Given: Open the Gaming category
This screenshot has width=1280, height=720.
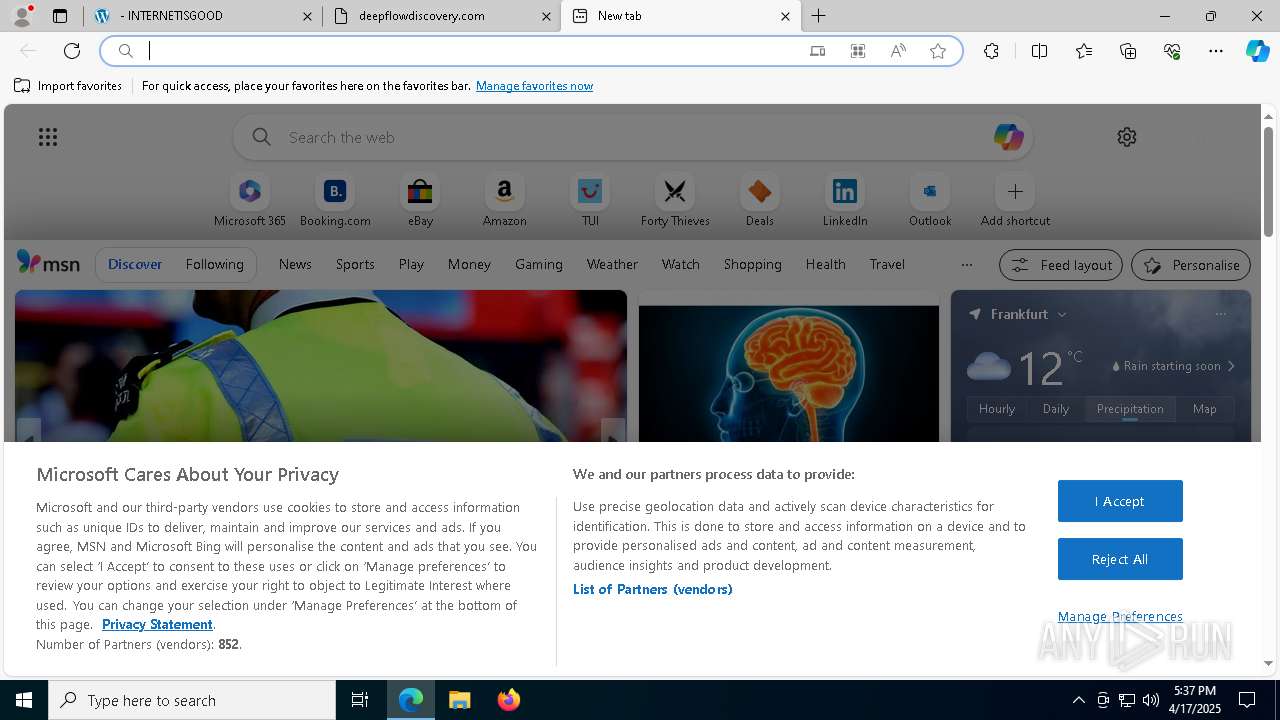Looking at the screenshot, I should point(538,265).
